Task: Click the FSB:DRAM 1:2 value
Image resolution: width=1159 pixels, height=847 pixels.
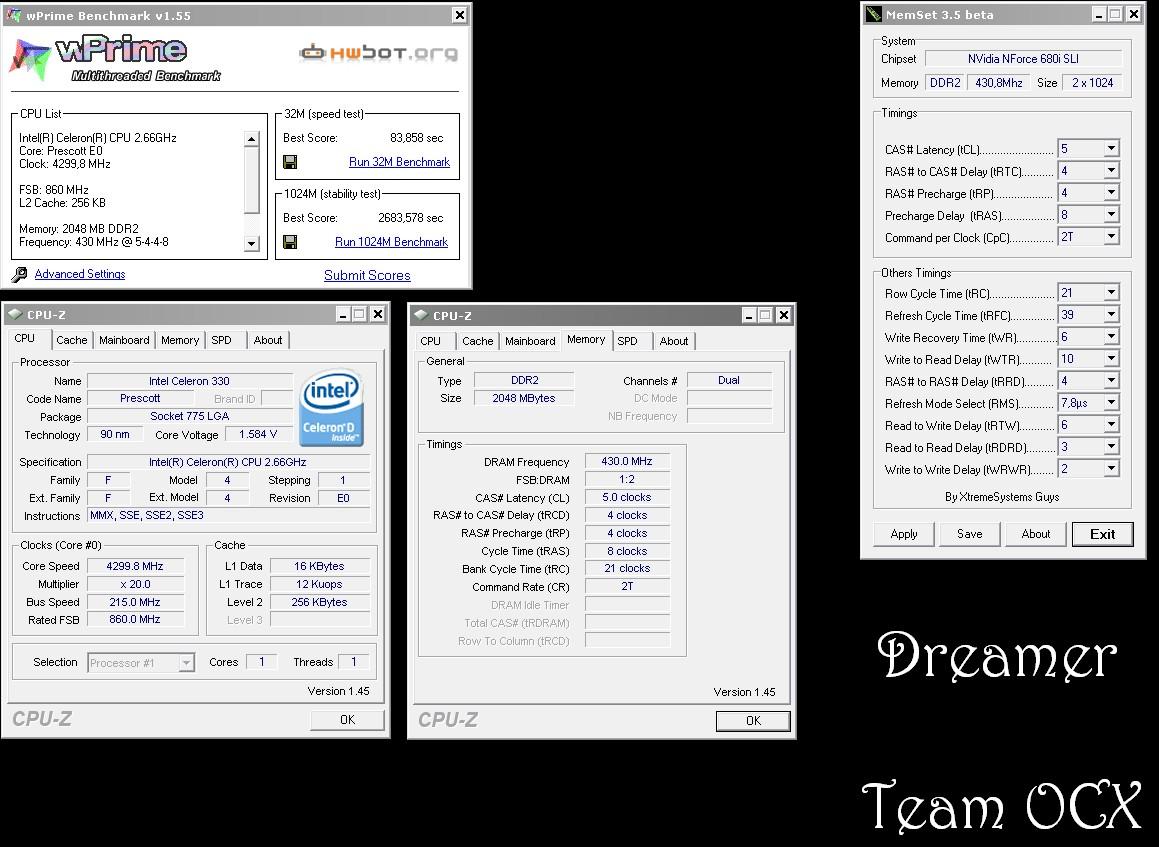Action: (x=627, y=479)
